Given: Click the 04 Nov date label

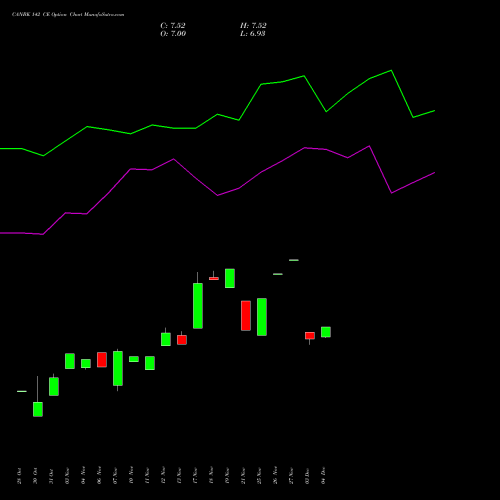Looking at the screenshot, I should [x=83, y=475].
